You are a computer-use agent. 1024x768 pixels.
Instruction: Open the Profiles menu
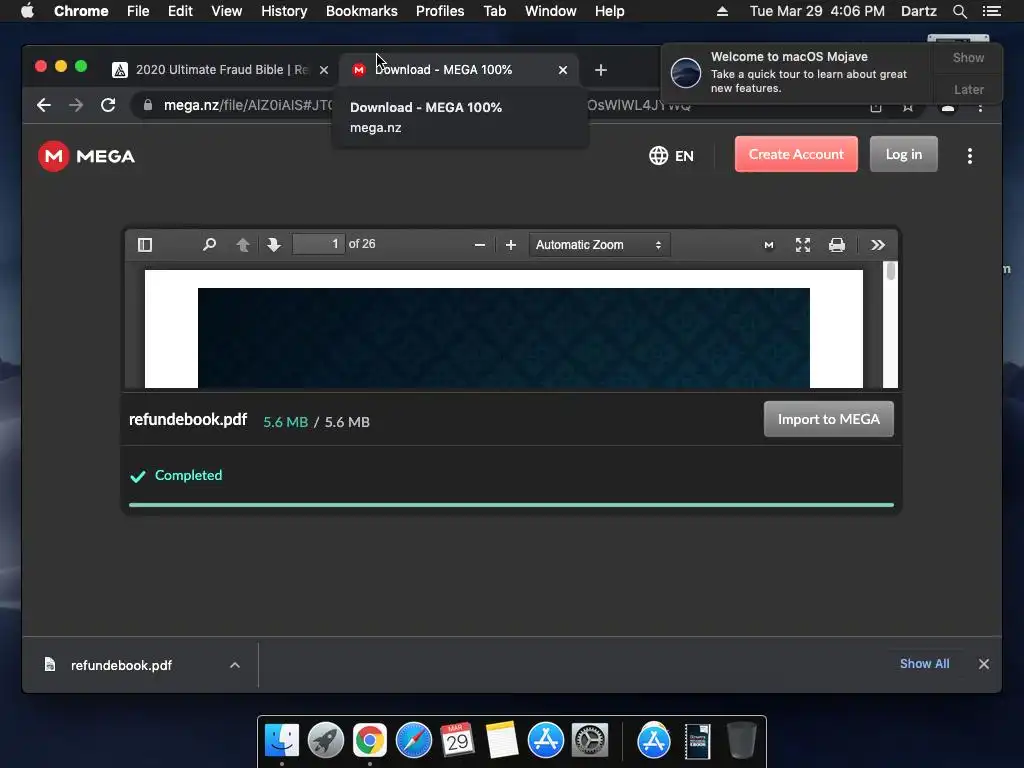coord(440,11)
